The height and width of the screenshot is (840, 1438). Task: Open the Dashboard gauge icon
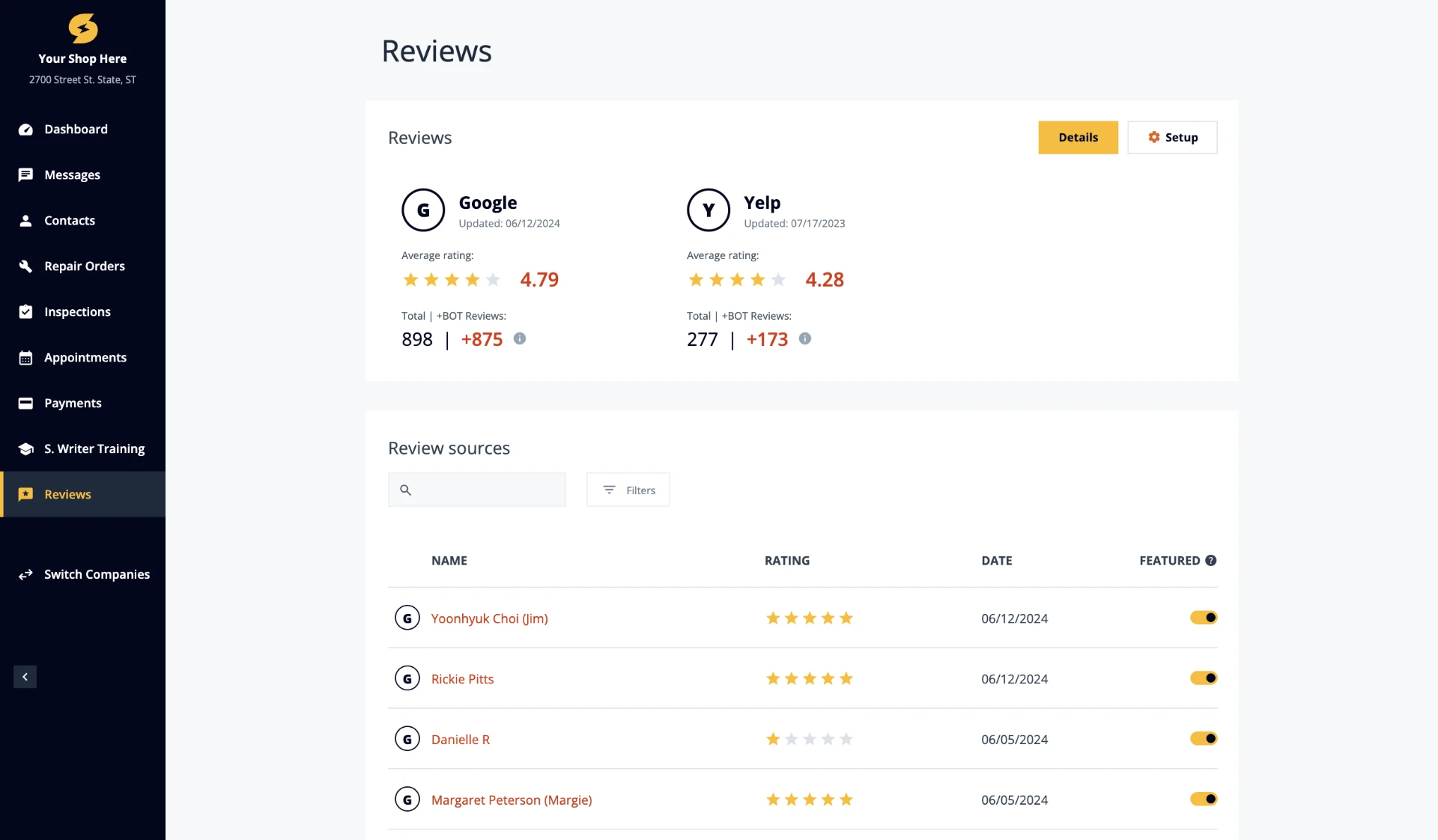pos(25,130)
